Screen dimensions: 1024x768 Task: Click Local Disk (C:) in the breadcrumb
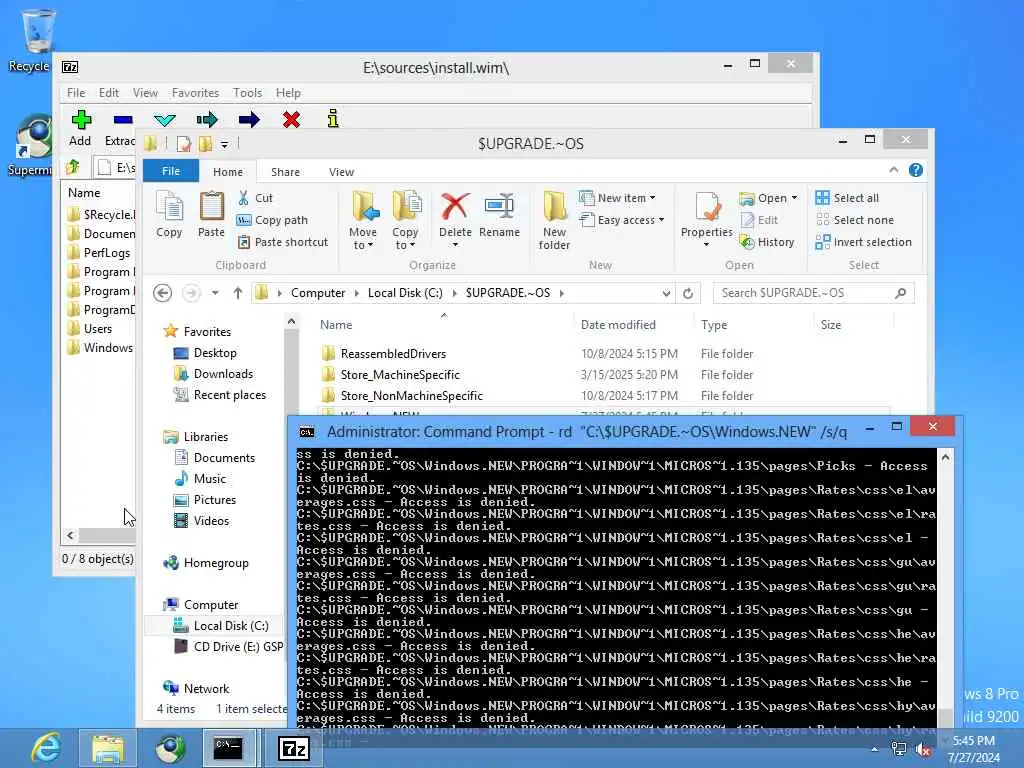click(405, 293)
